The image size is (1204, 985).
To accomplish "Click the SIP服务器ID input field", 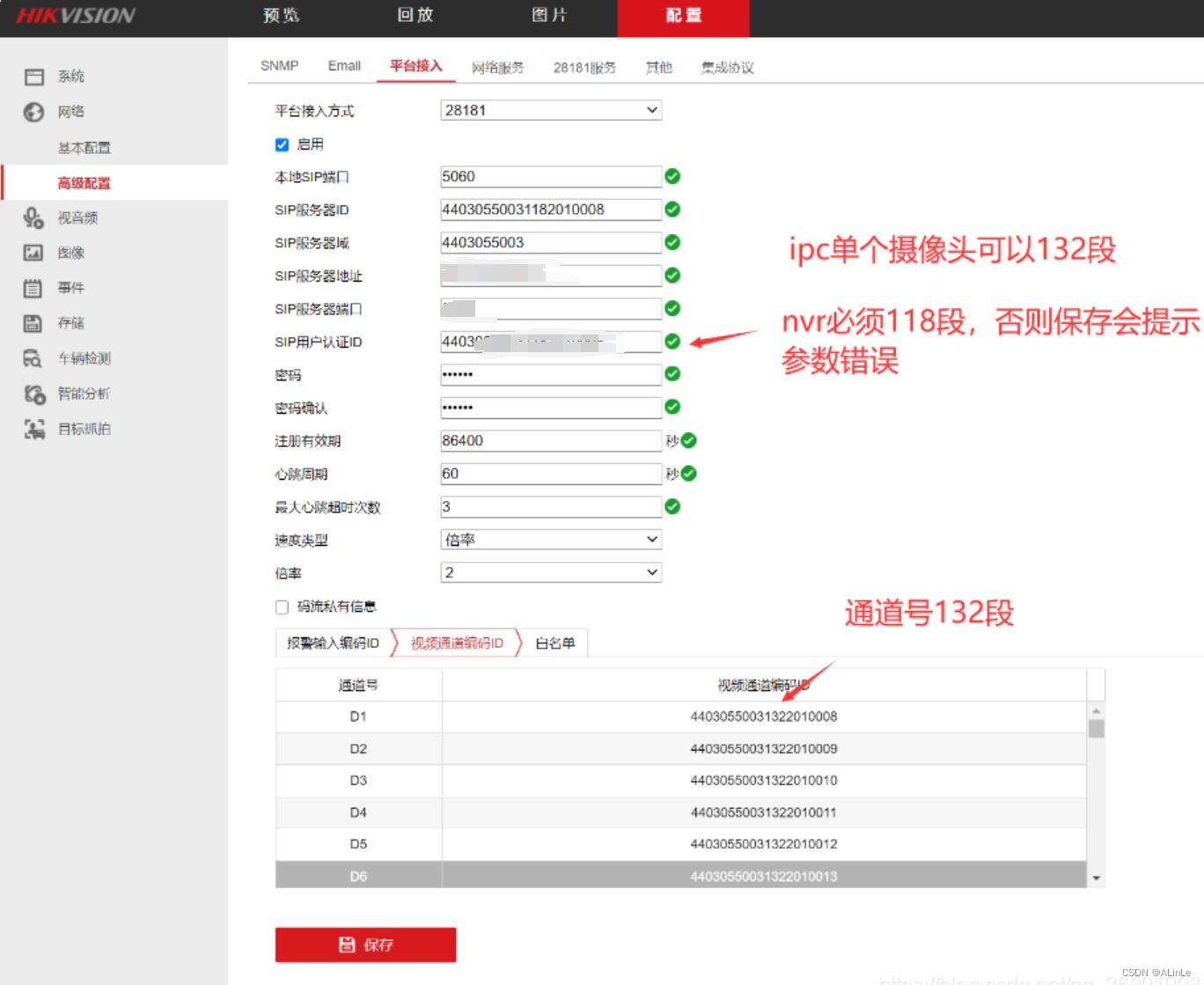I will (x=551, y=209).
